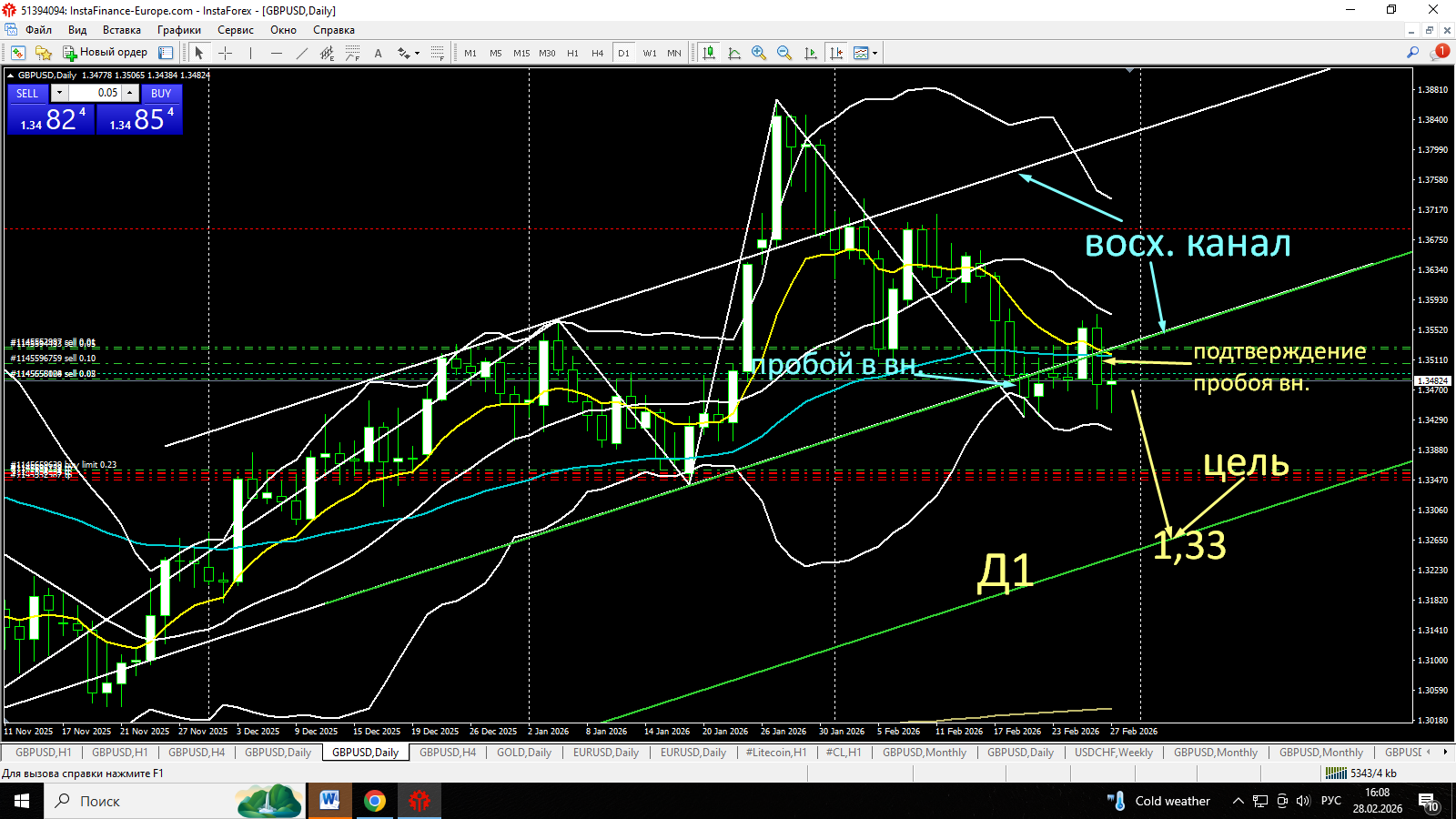This screenshot has width=1456, height=819.
Task: Select the trendline drawing tool
Action: [301, 53]
